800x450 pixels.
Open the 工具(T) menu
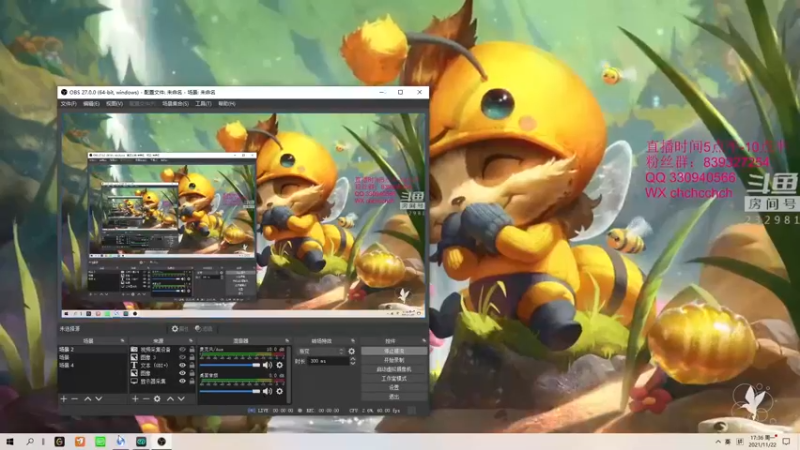click(x=203, y=104)
